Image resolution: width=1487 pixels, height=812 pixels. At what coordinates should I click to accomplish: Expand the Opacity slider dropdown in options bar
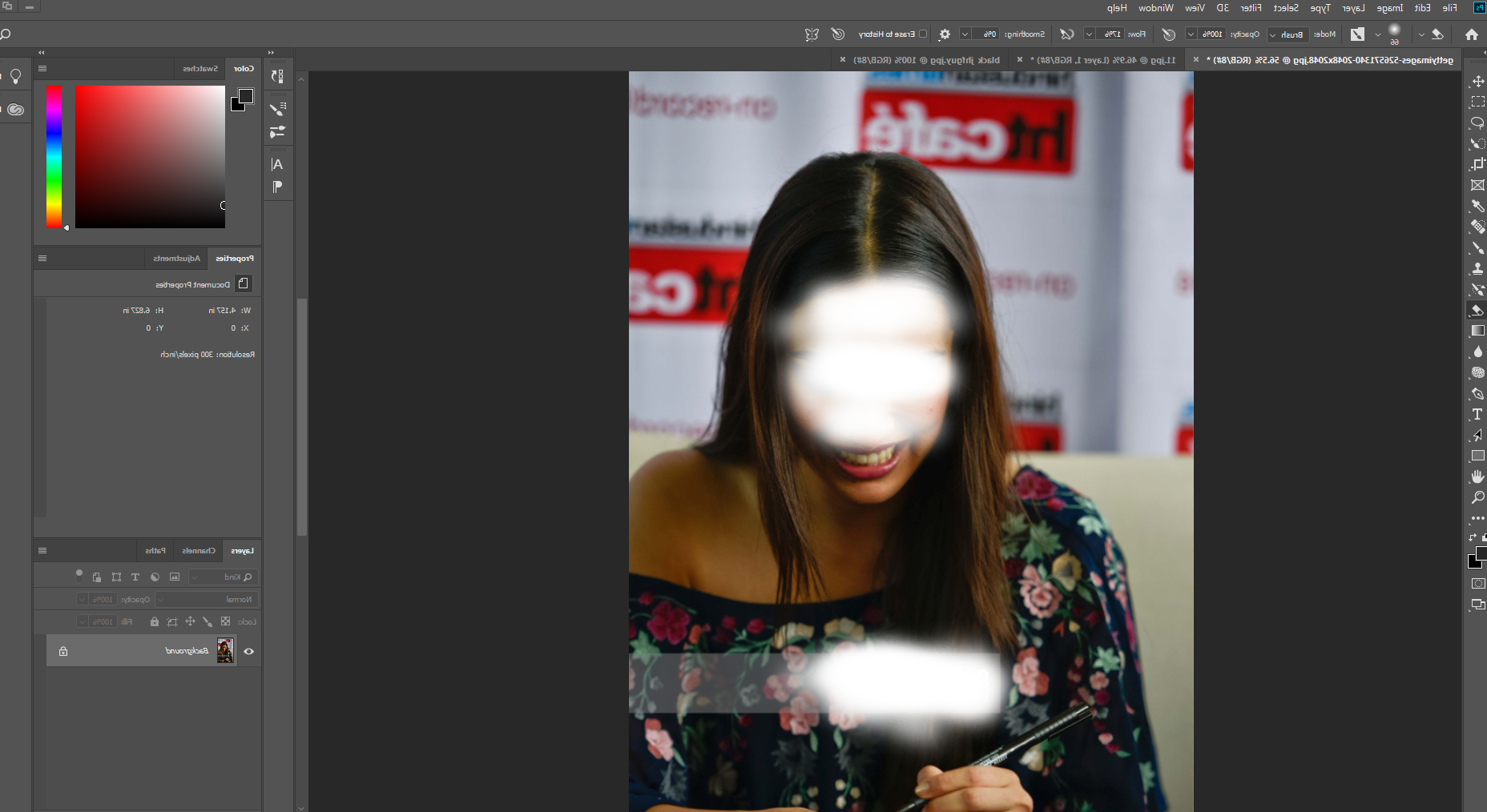1191,34
